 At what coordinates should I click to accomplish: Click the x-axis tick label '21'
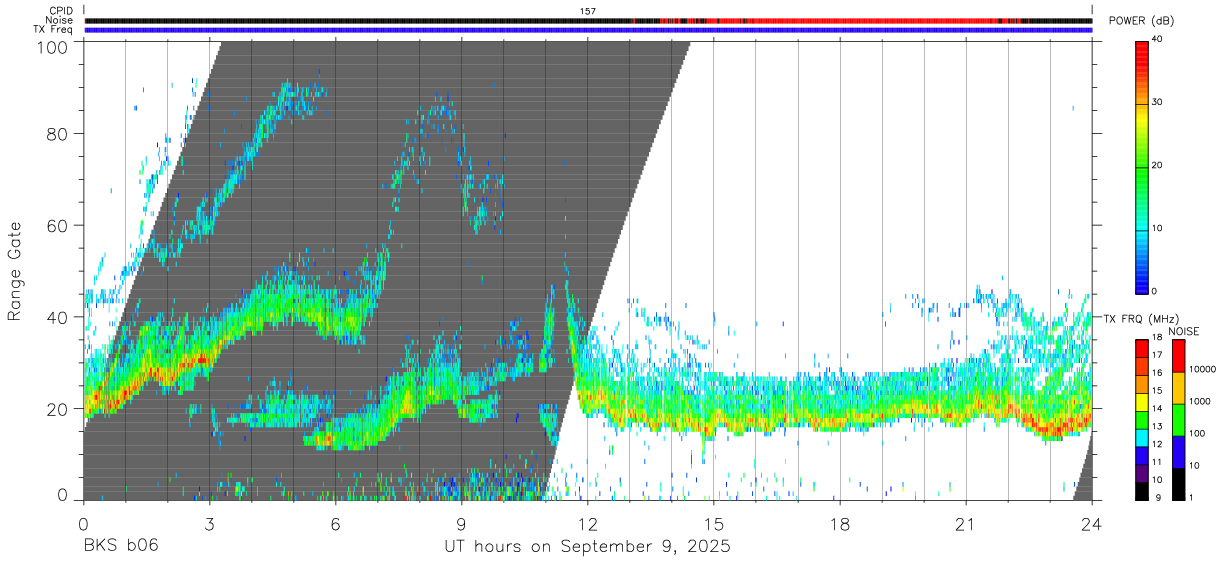[966, 524]
